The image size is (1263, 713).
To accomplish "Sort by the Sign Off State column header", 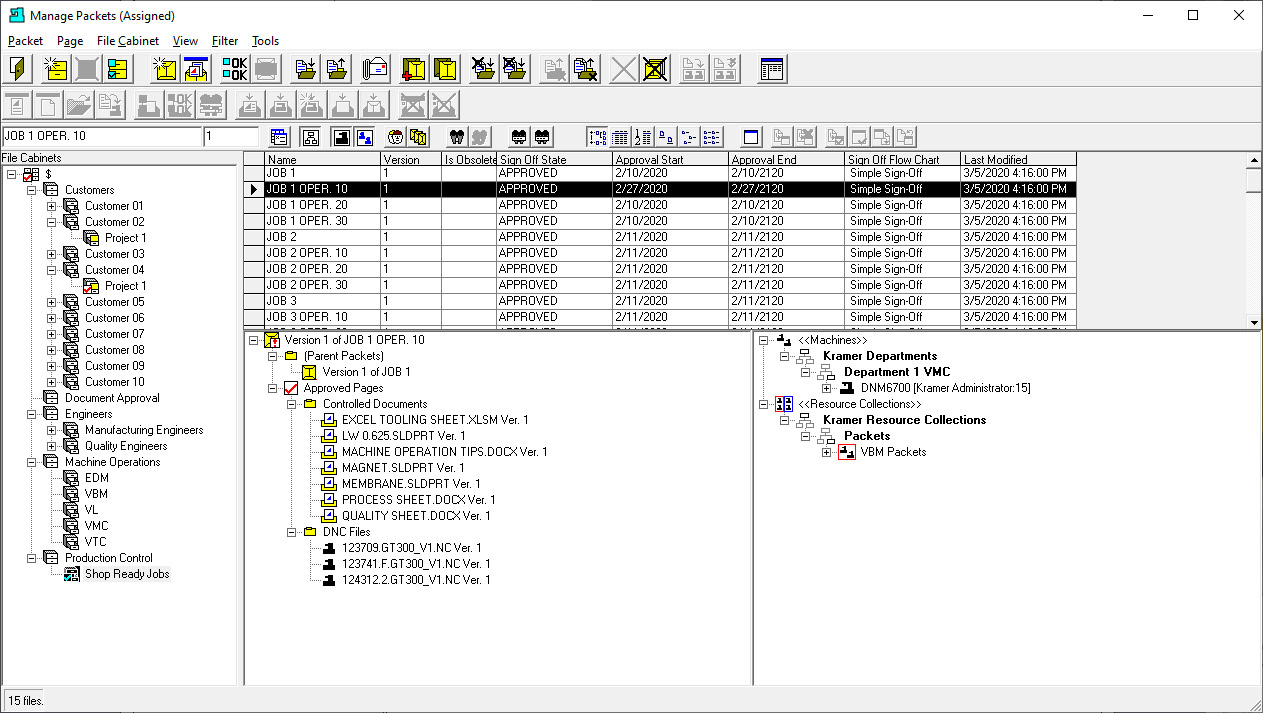I will click(554, 159).
